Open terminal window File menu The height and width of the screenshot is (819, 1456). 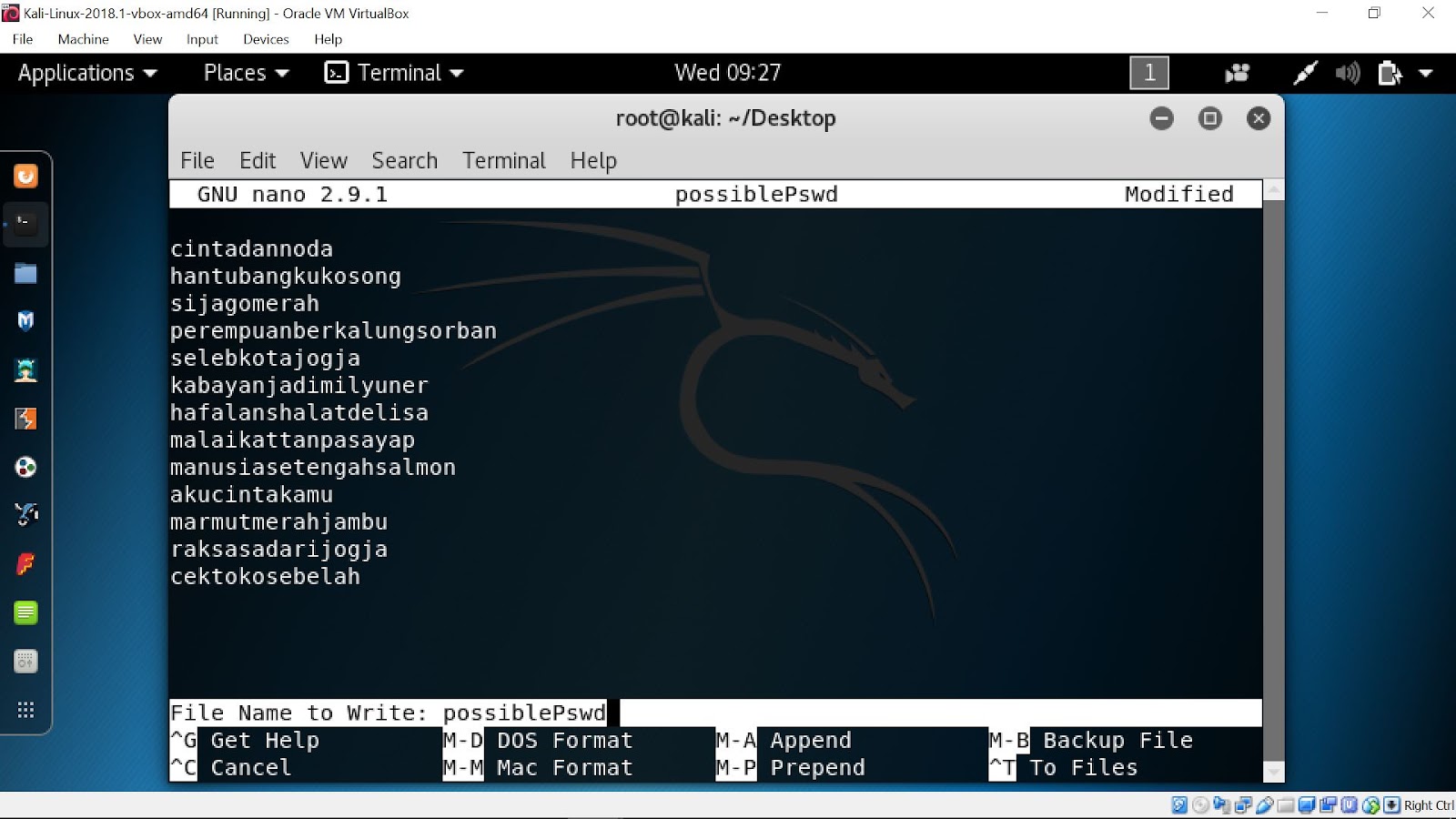tap(197, 161)
